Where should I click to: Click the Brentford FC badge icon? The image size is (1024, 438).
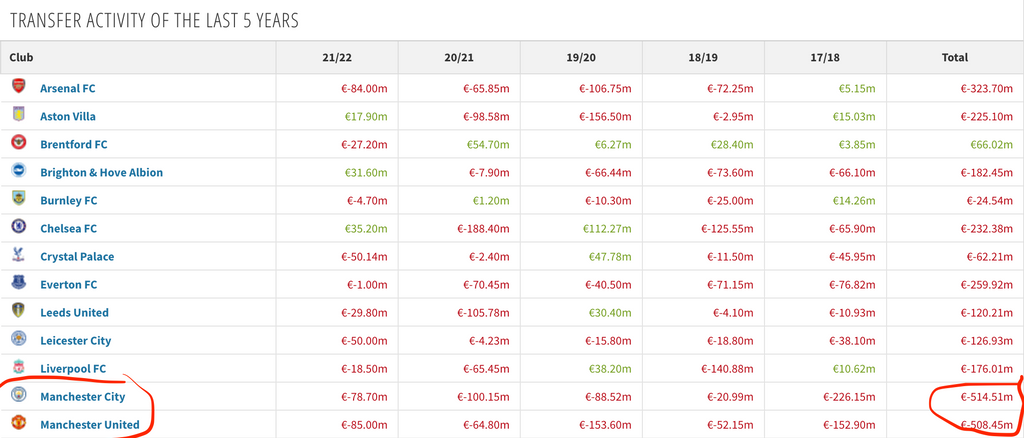(x=18, y=144)
